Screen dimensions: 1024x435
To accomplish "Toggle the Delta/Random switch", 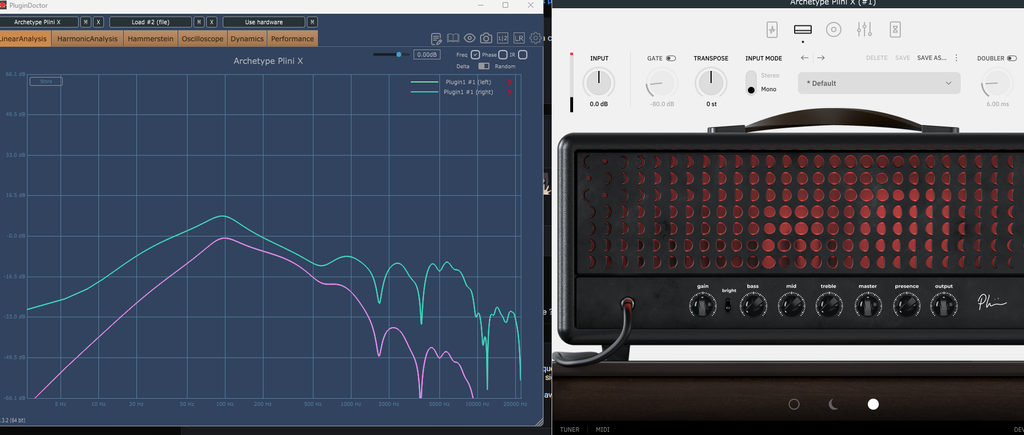I will click(x=484, y=66).
